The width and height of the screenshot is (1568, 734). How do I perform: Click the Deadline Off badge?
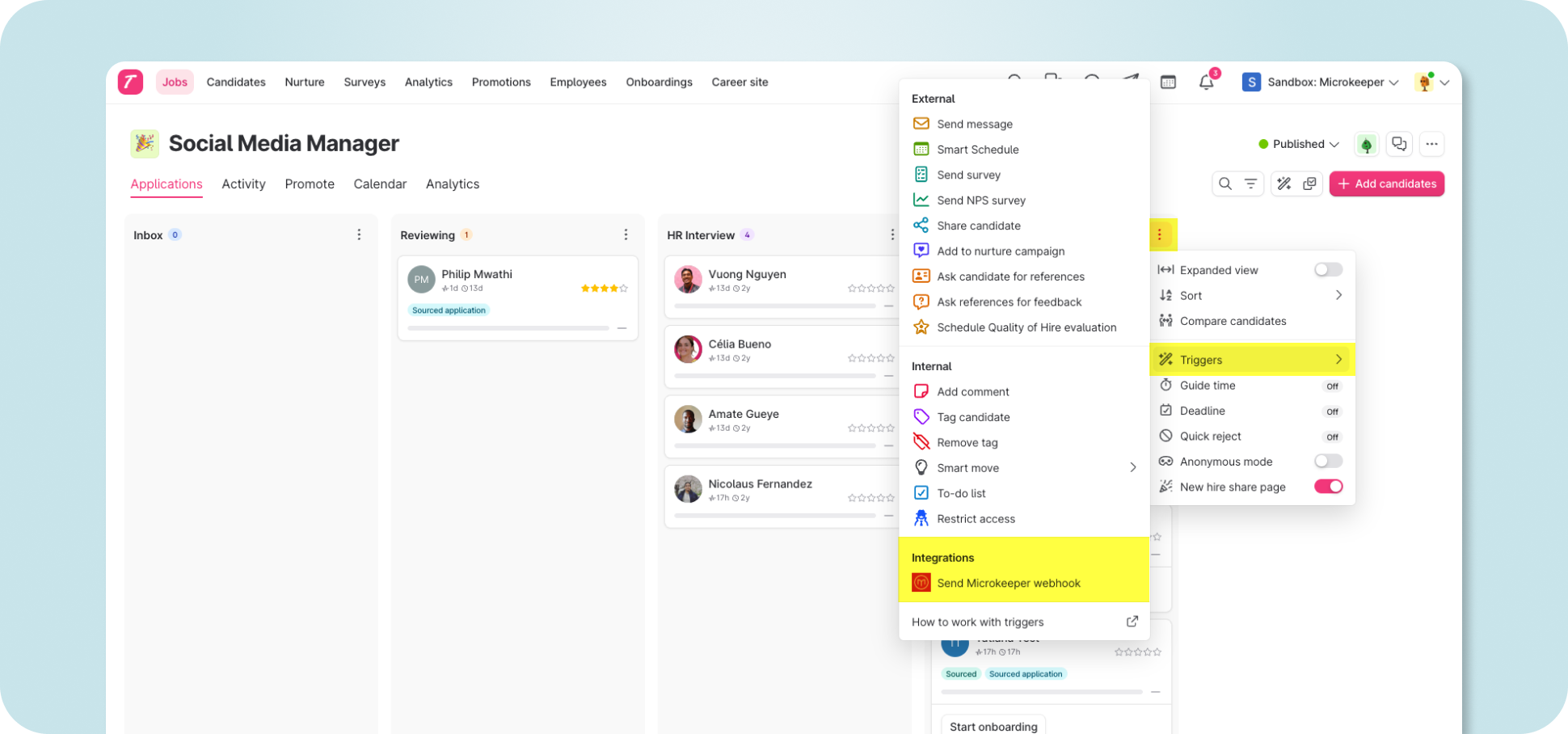pos(1332,411)
